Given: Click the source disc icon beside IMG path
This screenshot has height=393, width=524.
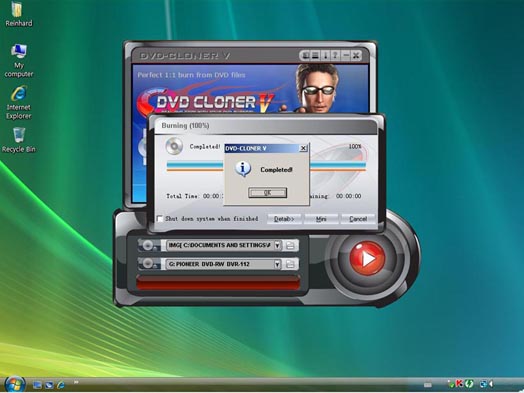Looking at the screenshot, I should click(148, 246).
